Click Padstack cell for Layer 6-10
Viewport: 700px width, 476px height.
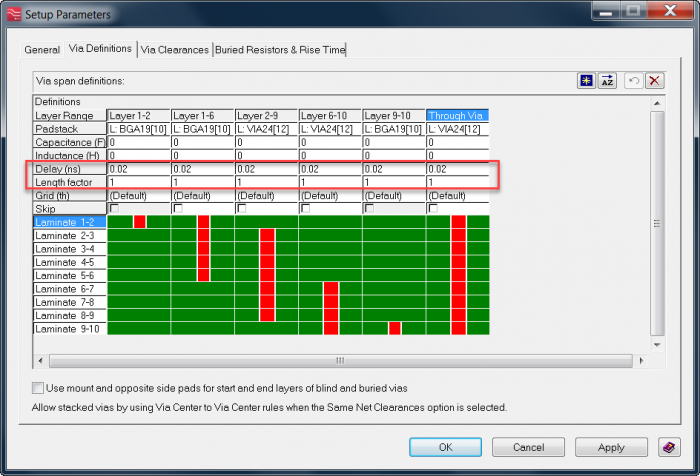(330, 129)
